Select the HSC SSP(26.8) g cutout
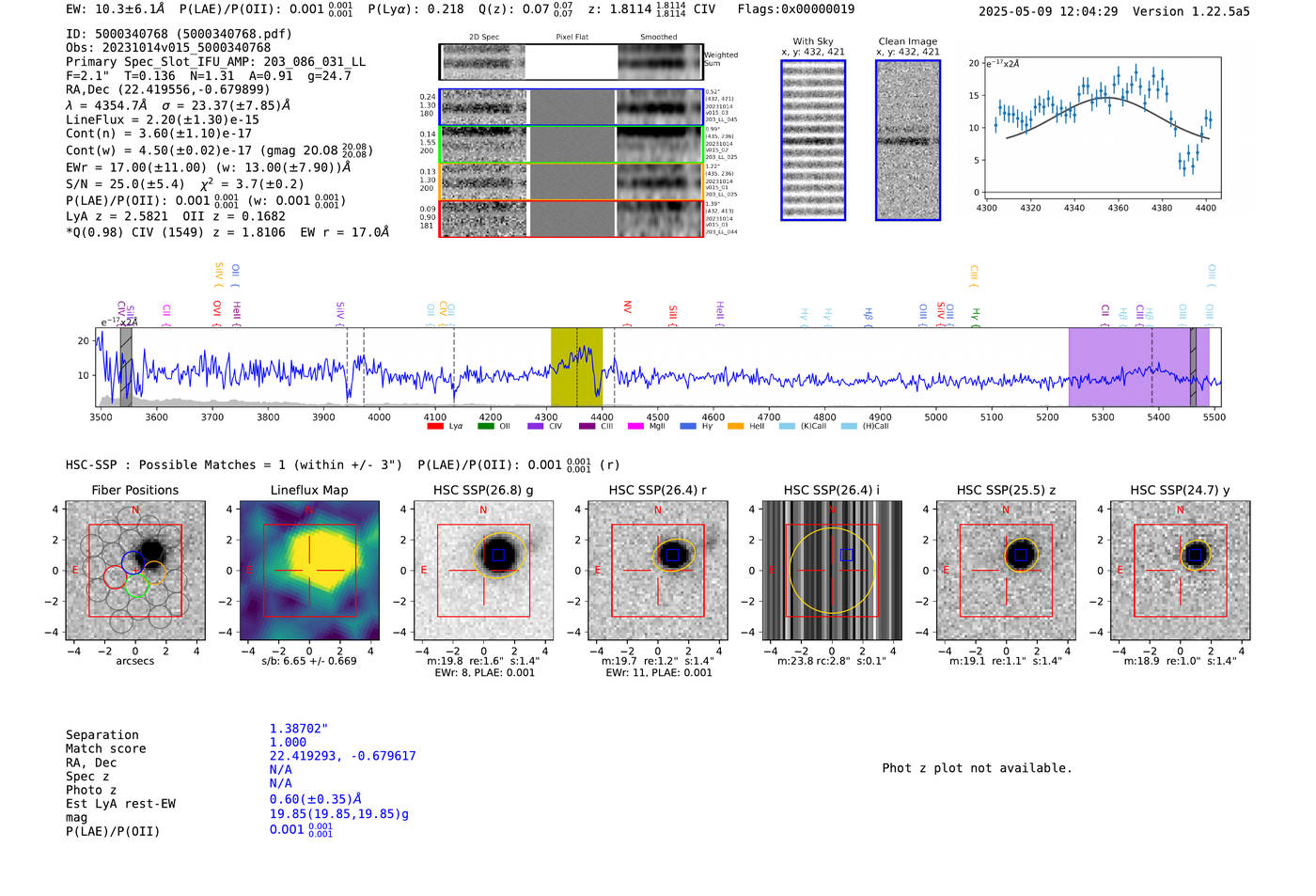This screenshot has height=896, width=1316. [x=483, y=570]
